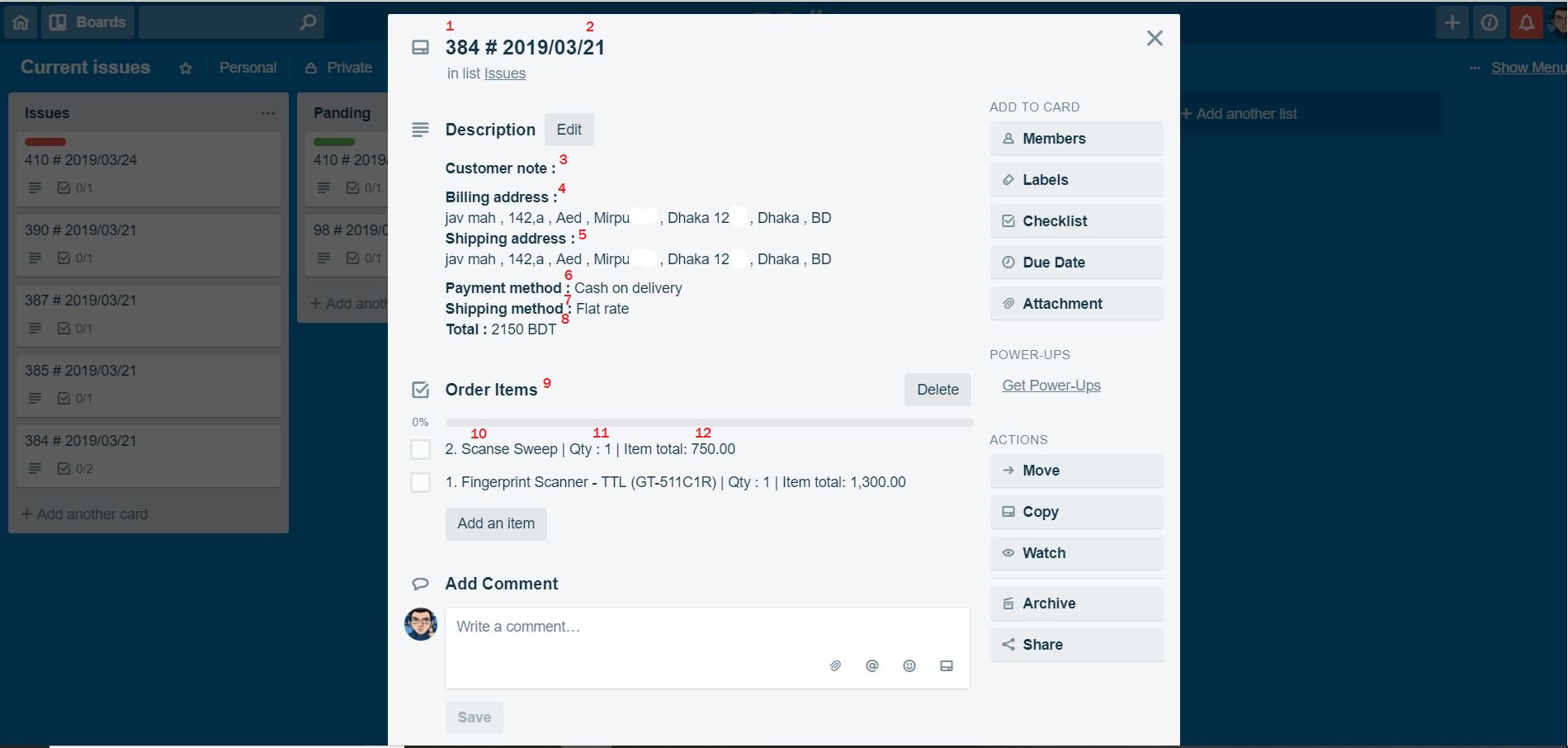Check the Scanse Sweep order item
This screenshot has width=1568, height=748.
[421, 449]
